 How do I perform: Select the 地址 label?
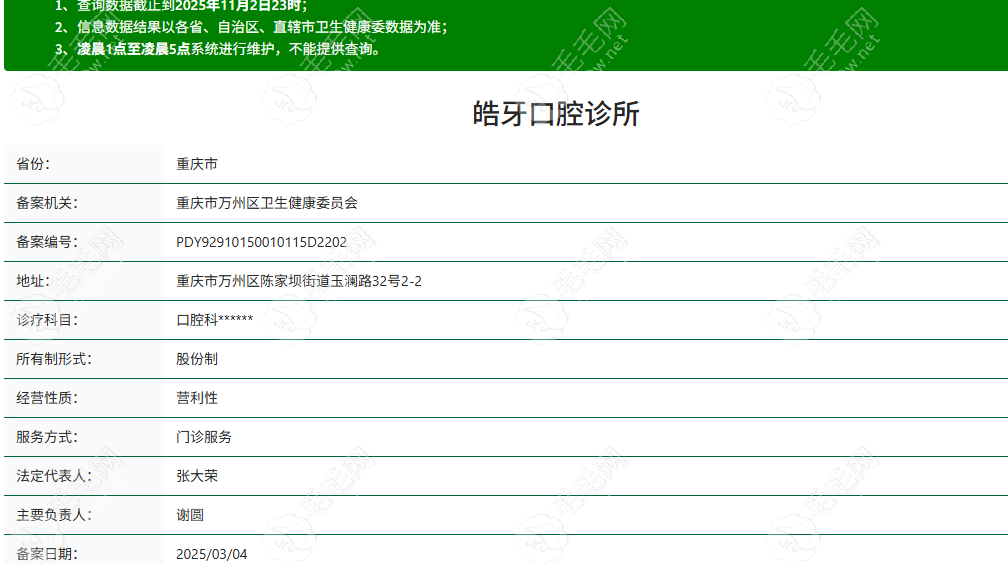33,281
